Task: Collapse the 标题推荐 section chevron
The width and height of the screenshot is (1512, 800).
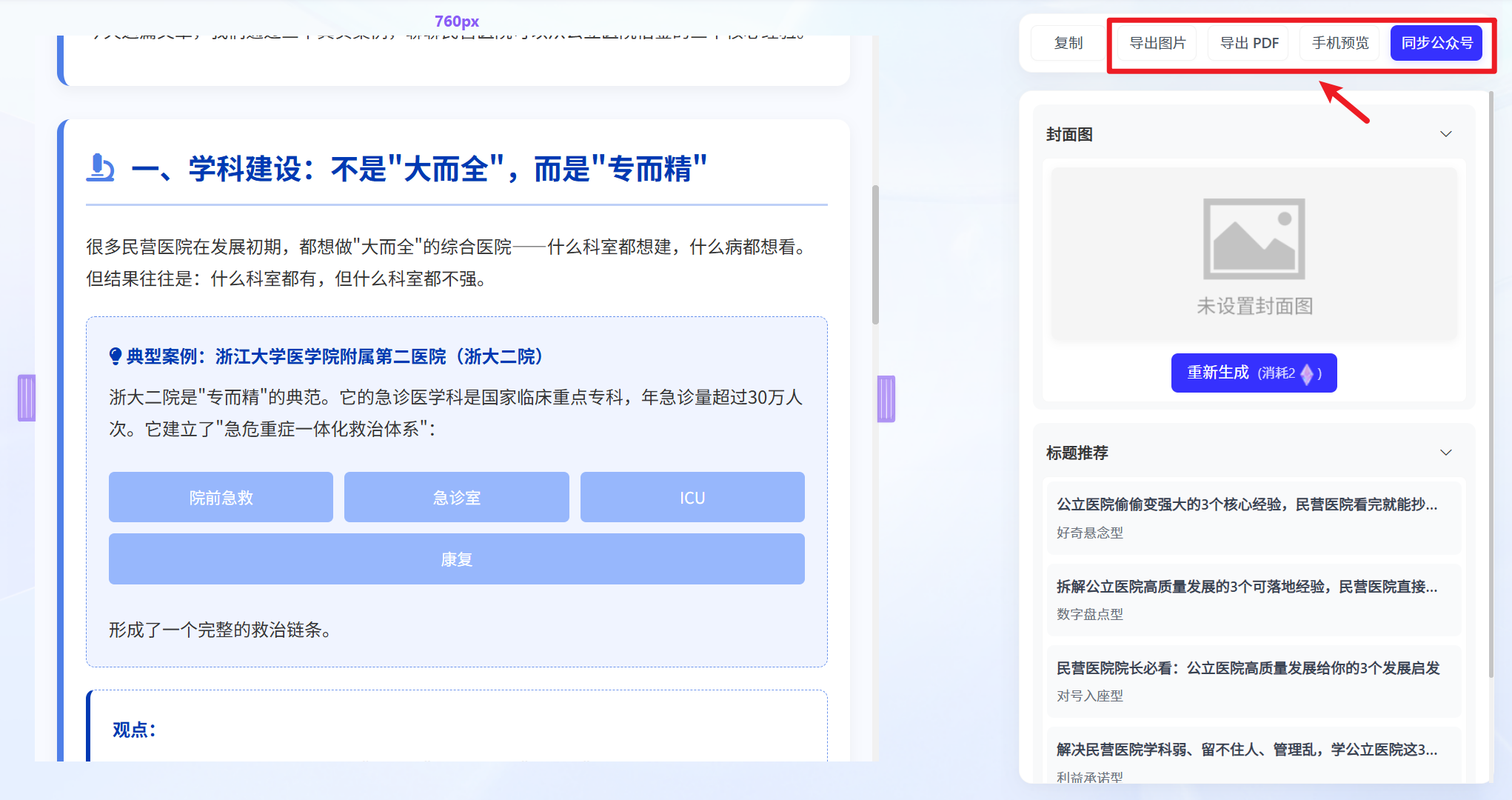Action: point(1446,453)
